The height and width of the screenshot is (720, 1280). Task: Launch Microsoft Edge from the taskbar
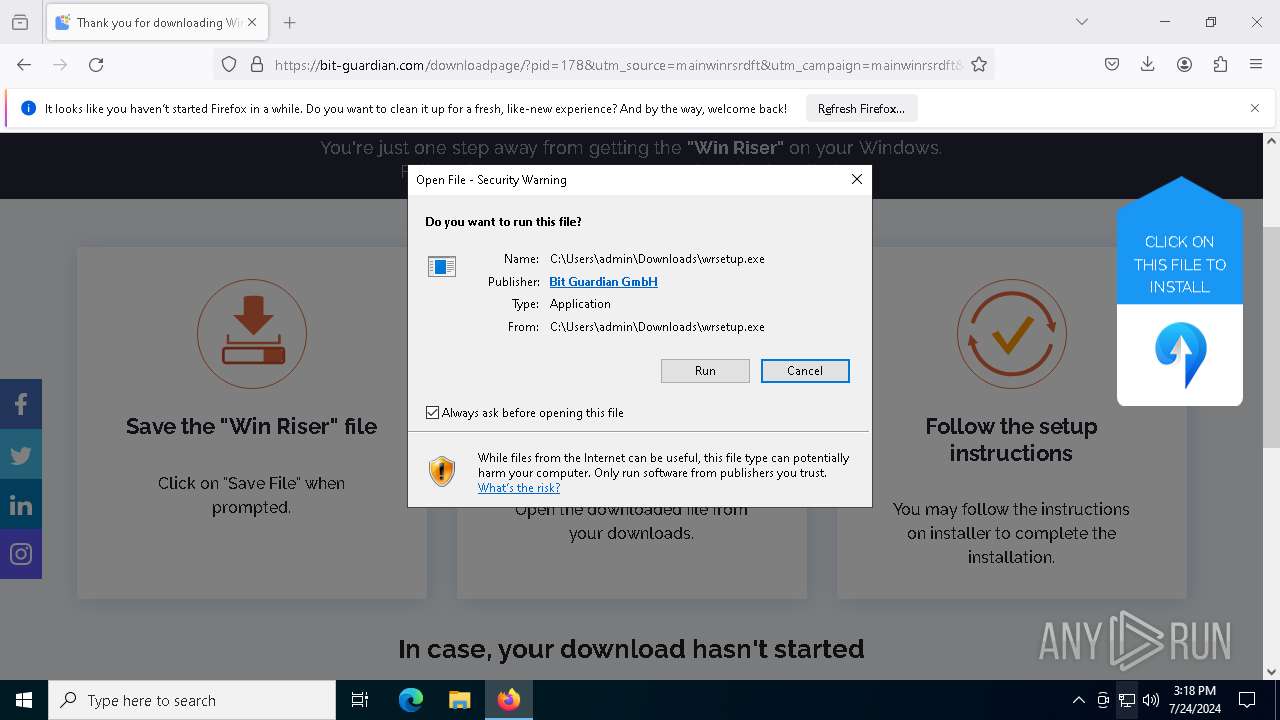[x=411, y=700]
